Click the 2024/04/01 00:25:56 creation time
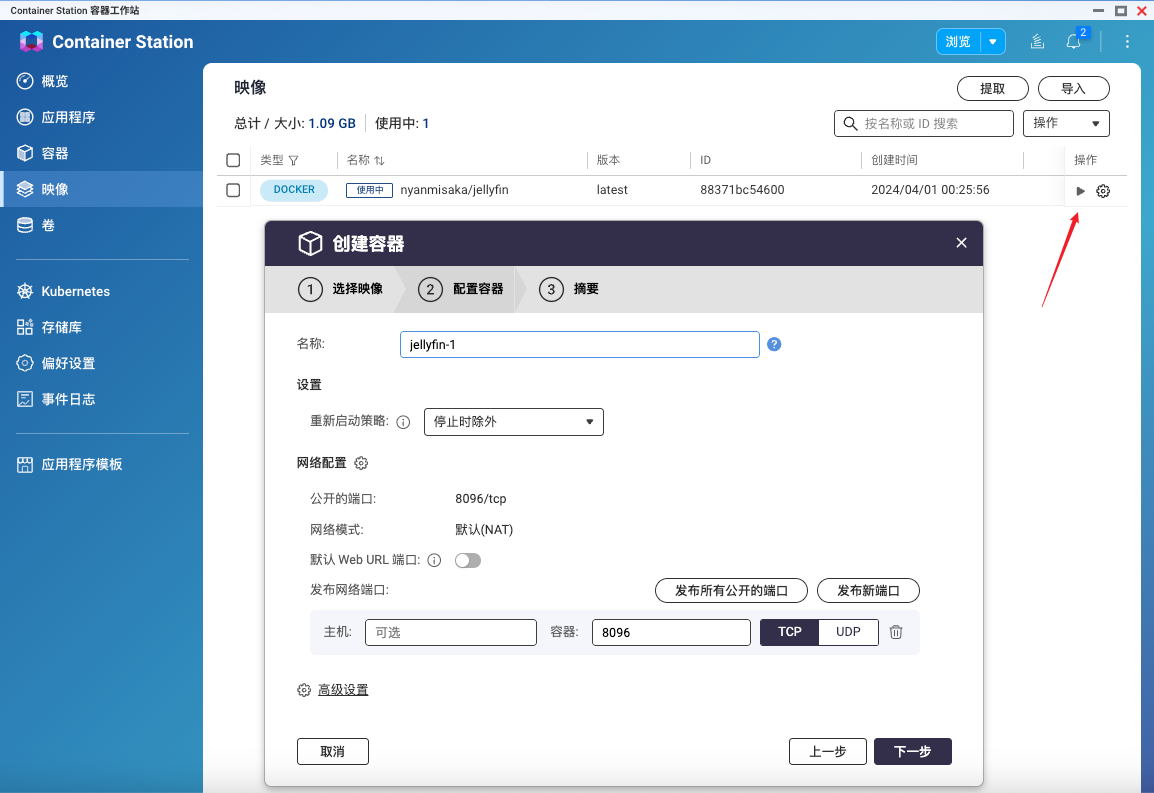The image size is (1154, 793). click(x=930, y=190)
